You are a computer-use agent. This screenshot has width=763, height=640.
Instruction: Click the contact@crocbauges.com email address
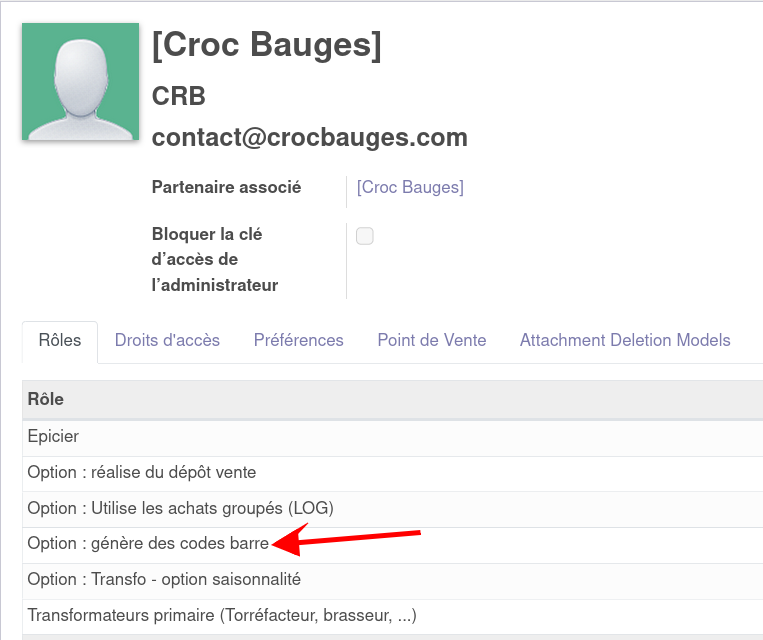(309, 137)
